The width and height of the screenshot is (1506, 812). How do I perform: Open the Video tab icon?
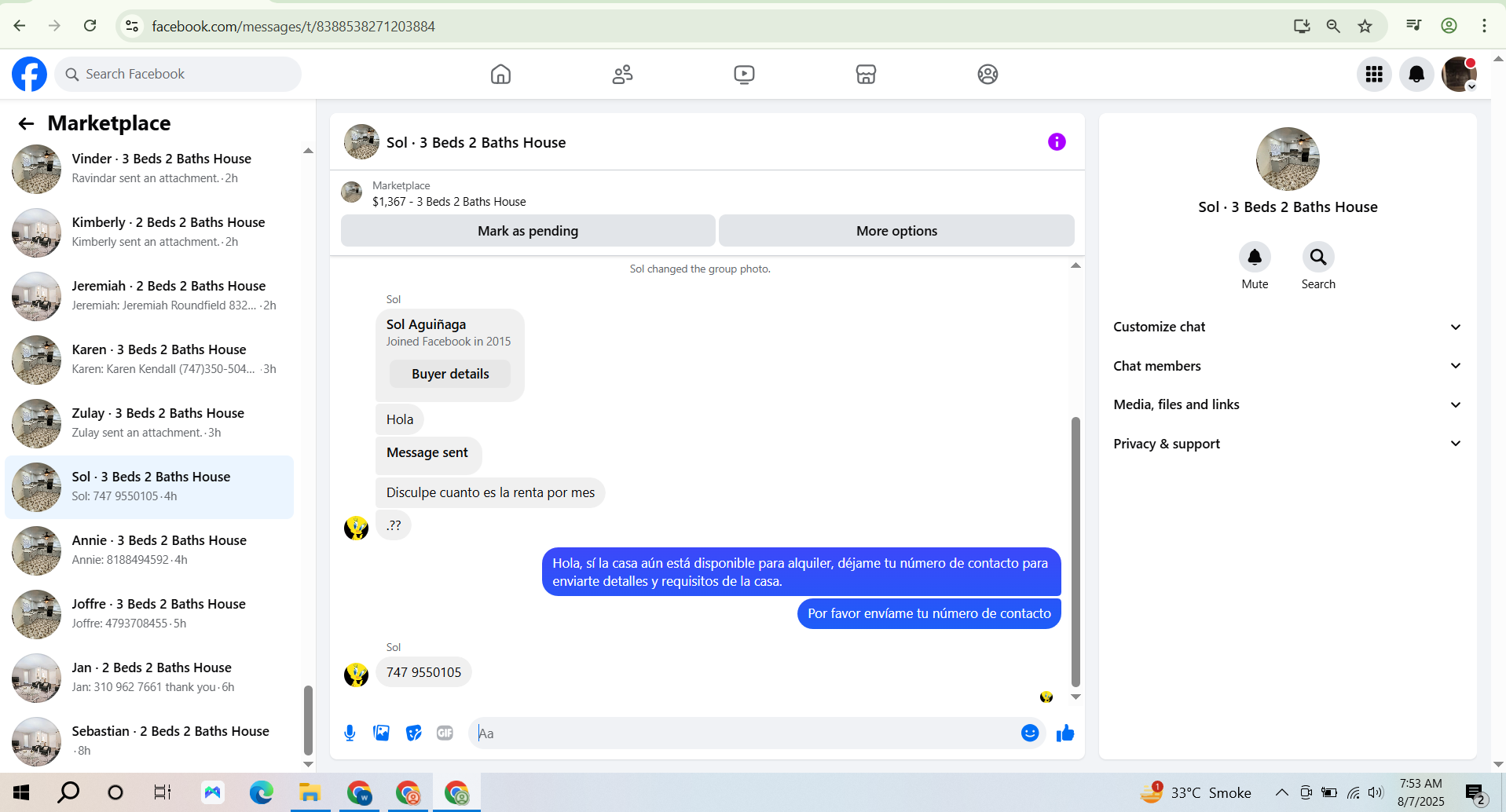(744, 74)
